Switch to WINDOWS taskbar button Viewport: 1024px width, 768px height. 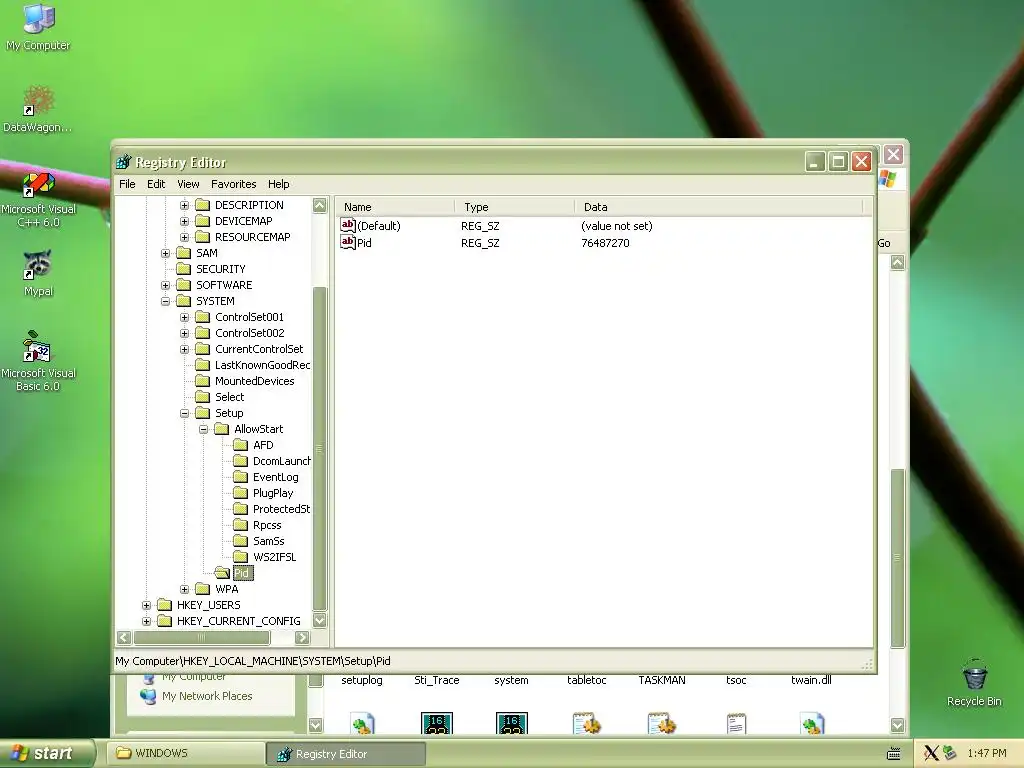tap(185, 753)
